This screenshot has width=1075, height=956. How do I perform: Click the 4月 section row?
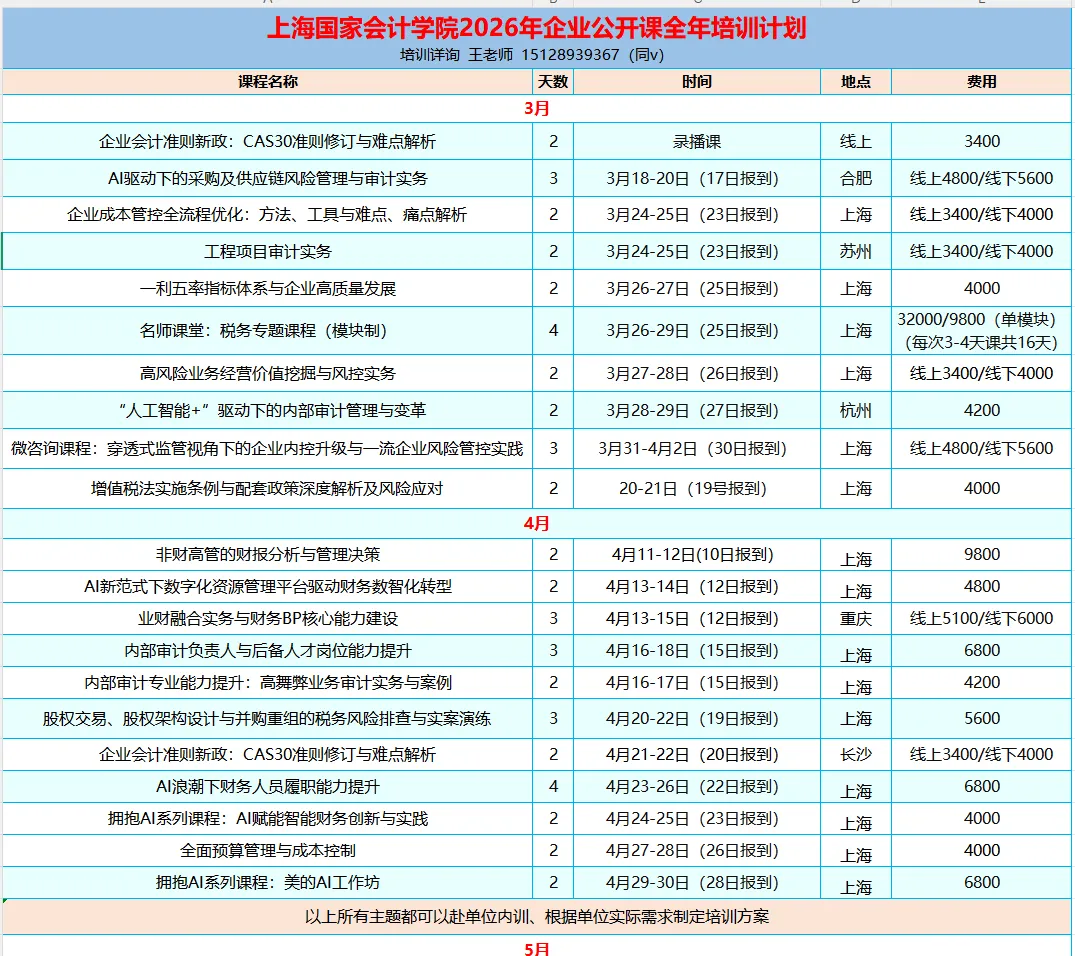(536, 523)
